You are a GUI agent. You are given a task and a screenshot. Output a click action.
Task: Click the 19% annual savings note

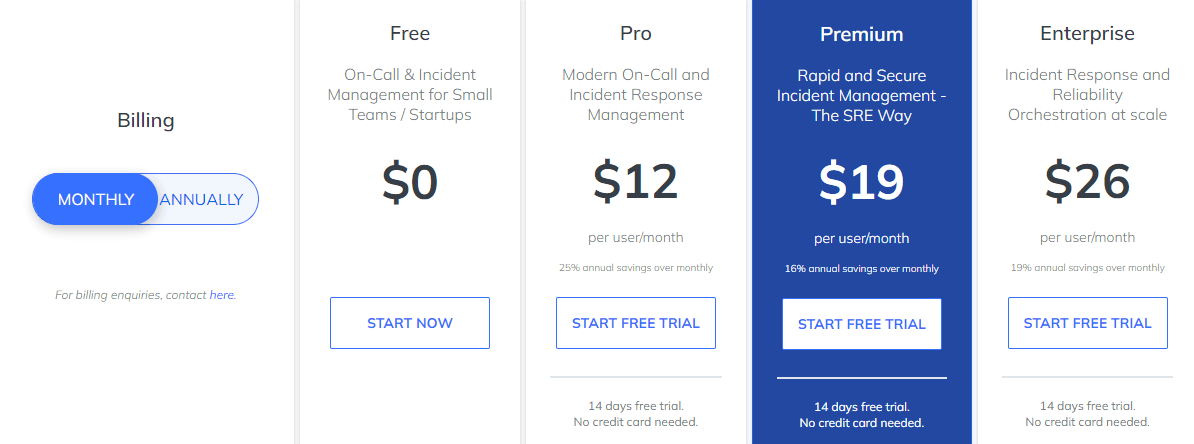click(x=1087, y=267)
